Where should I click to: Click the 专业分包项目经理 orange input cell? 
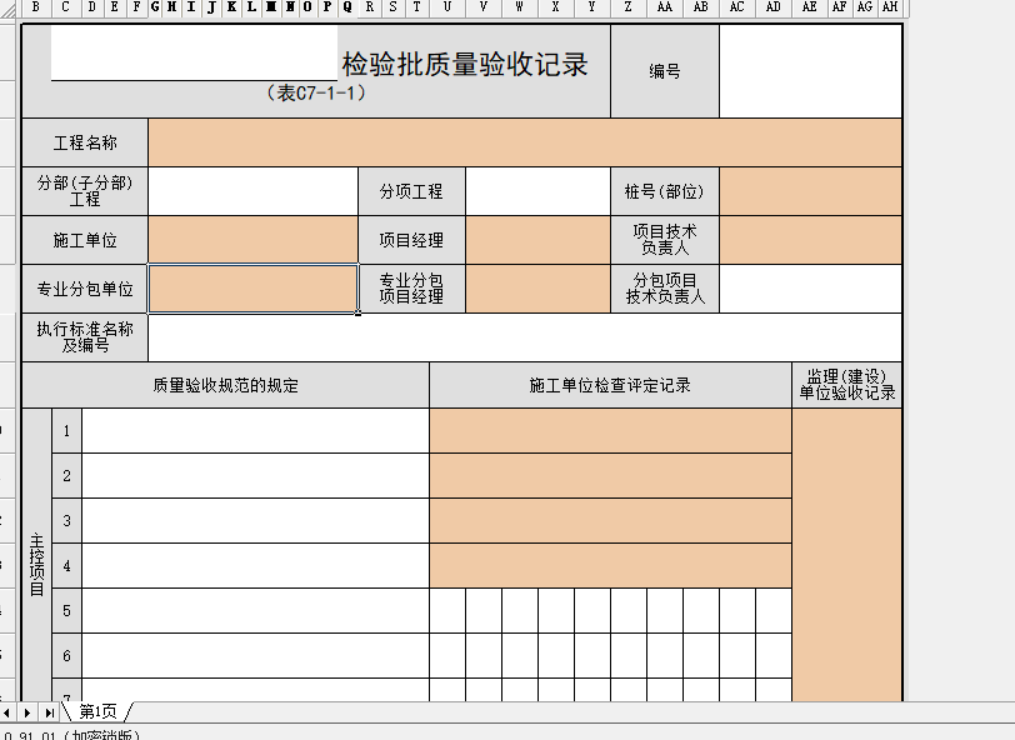538,289
